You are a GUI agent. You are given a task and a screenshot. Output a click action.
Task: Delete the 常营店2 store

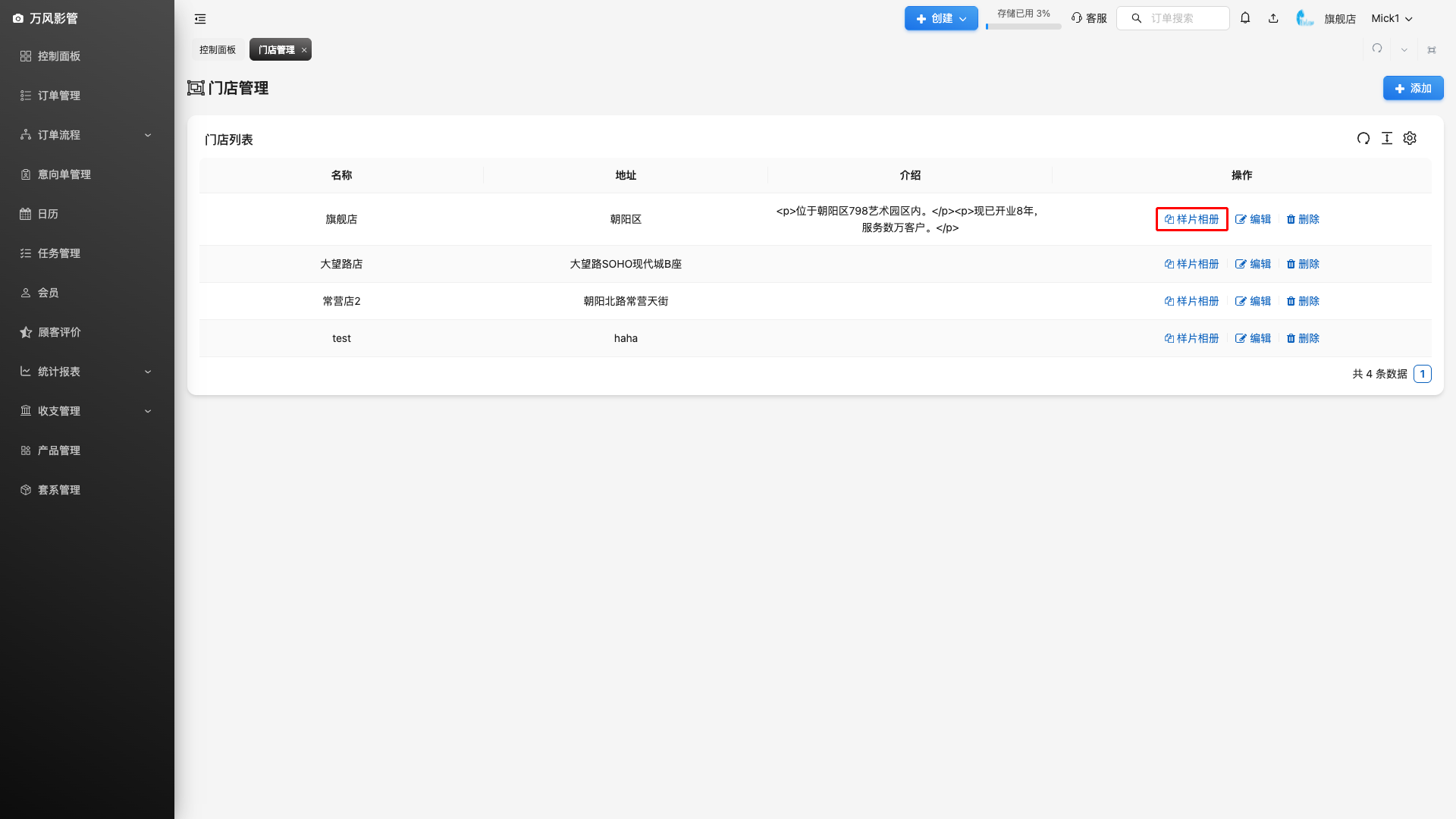1303,301
